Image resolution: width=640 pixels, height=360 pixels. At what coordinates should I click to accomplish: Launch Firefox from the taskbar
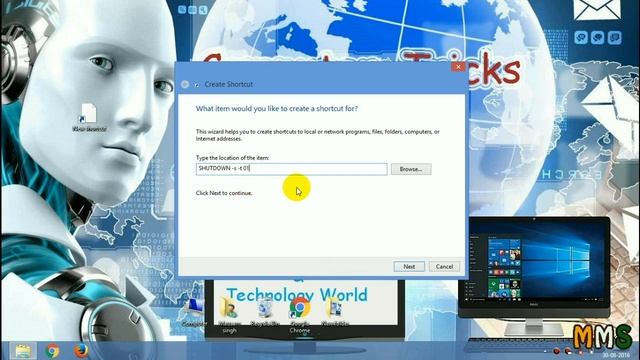click(x=81, y=351)
